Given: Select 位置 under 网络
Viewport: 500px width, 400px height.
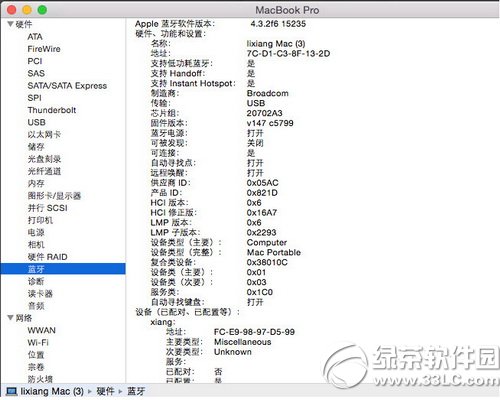Looking at the screenshot, I should tap(36, 355).
